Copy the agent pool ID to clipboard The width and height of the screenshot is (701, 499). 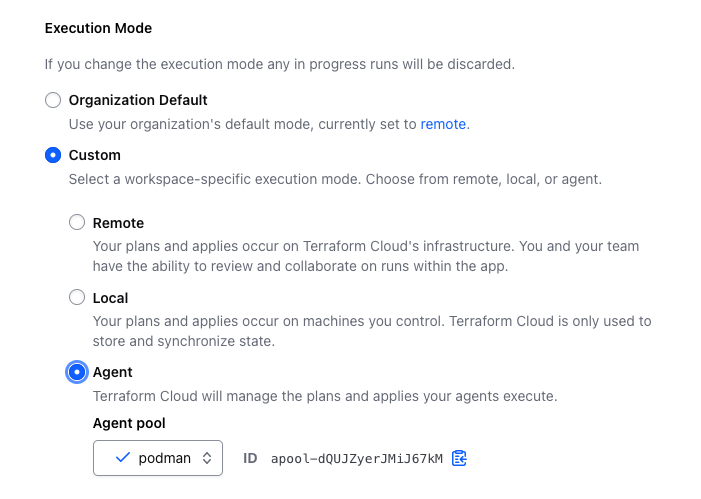click(459, 458)
